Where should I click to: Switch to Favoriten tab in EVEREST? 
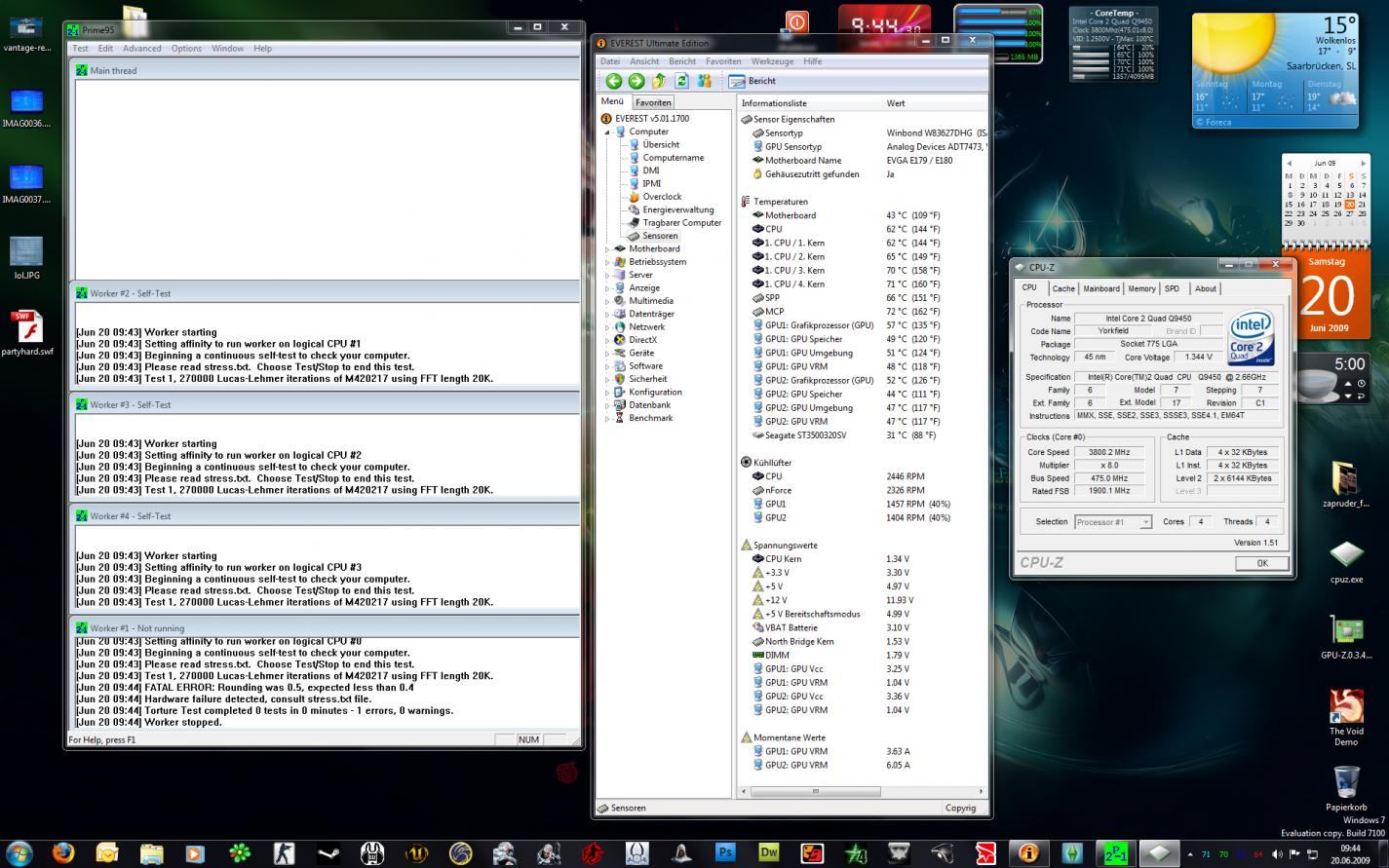pos(653,102)
